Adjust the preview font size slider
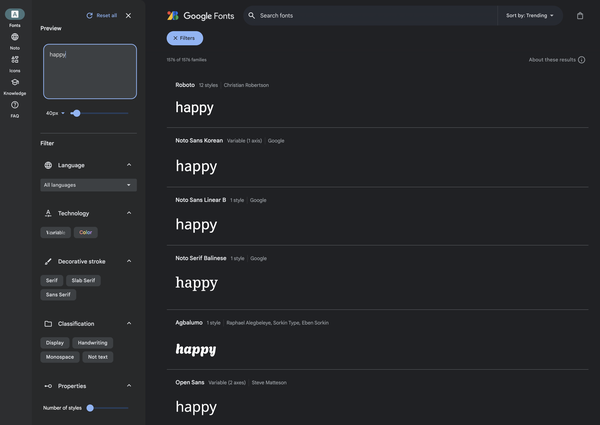The width and height of the screenshot is (600, 425). (77, 113)
